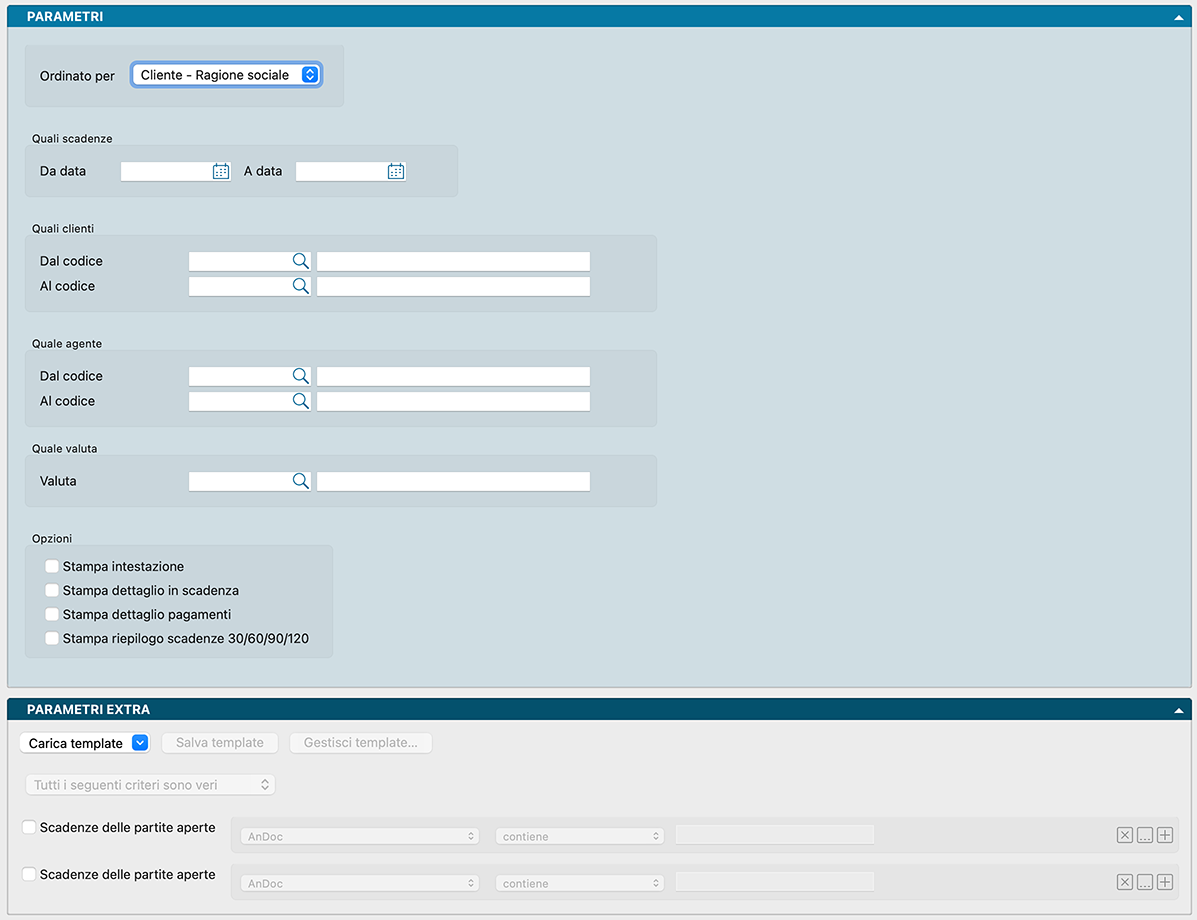Toggle first Scadenze delle partite aperte checkbox
The width and height of the screenshot is (1197, 920).
click(x=29, y=827)
